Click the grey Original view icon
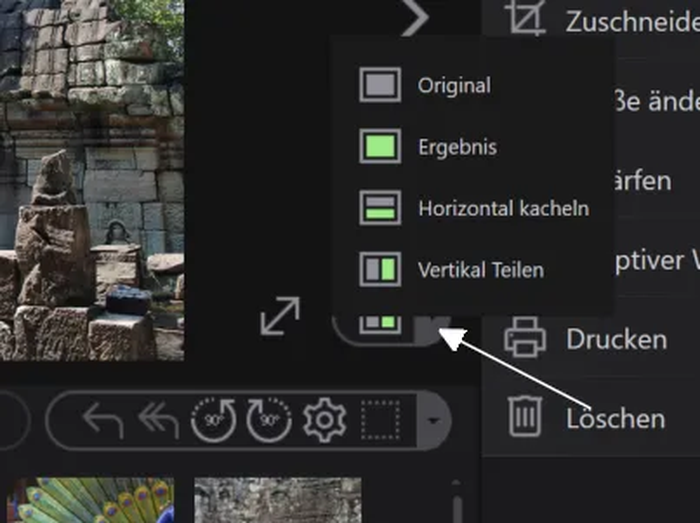Image resolution: width=700 pixels, height=523 pixels. point(380,85)
